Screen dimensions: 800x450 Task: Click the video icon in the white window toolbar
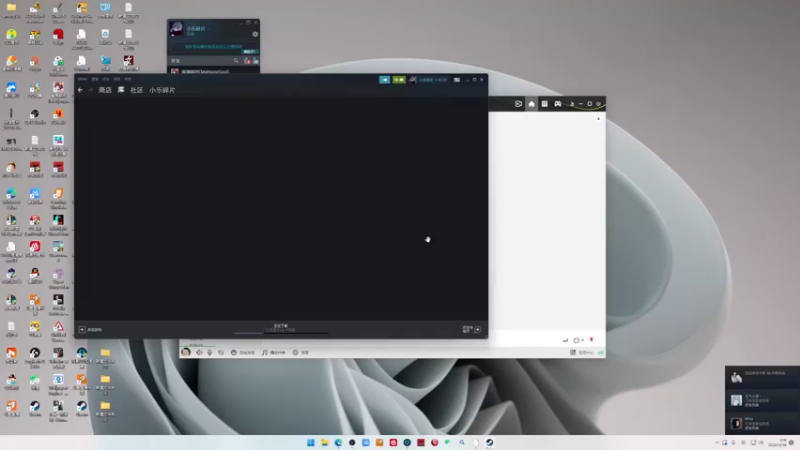(x=518, y=104)
